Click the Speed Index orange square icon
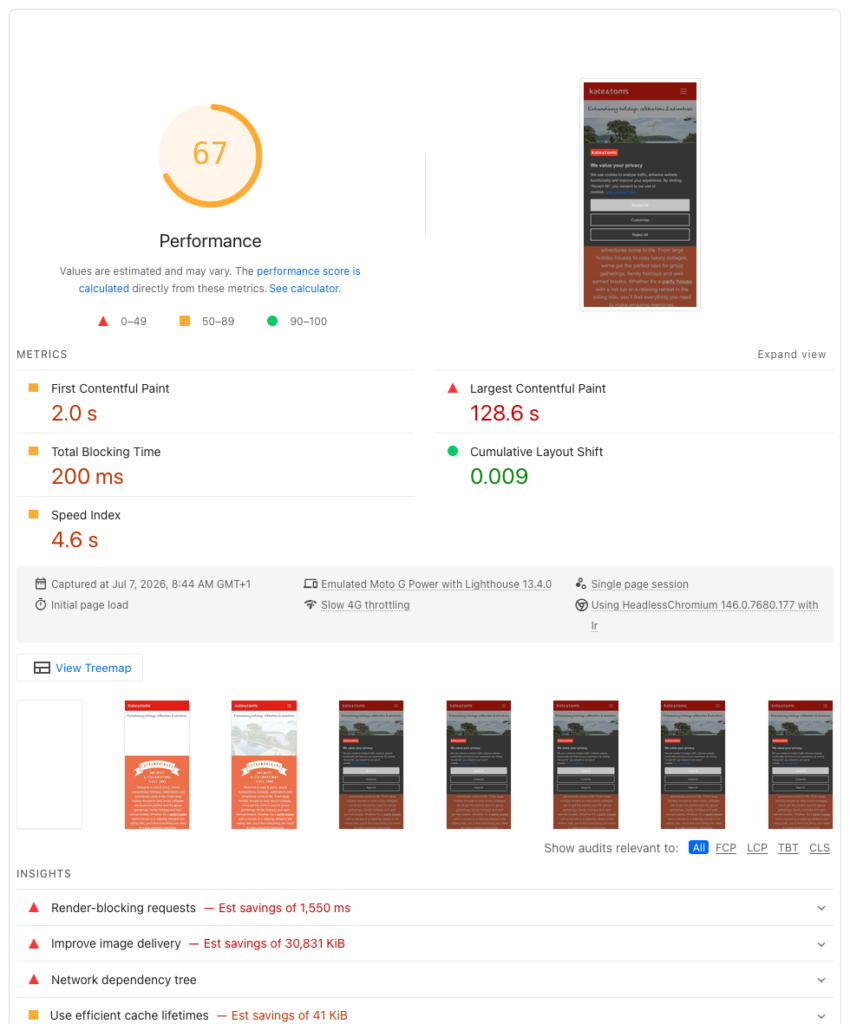The image size is (850, 1024). pos(33,514)
